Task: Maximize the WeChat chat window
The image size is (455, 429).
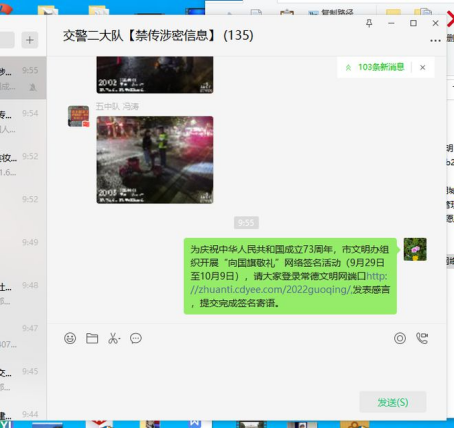Action: tap(413, 23)
